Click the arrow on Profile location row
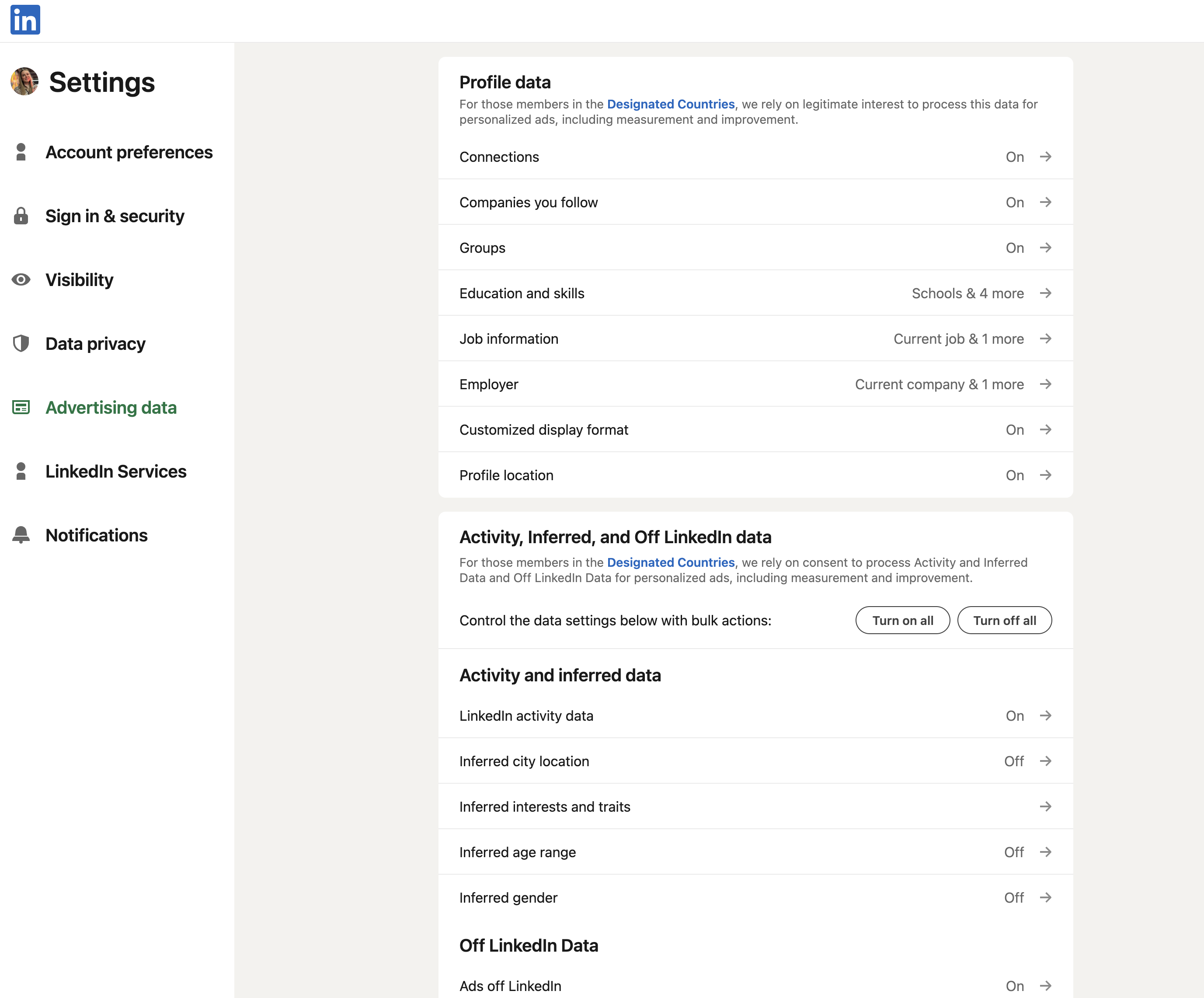 tap(1045, 475)
